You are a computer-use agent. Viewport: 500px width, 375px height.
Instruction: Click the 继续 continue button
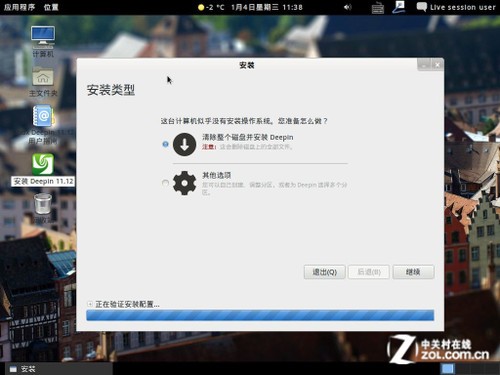[x=413, y=272]
